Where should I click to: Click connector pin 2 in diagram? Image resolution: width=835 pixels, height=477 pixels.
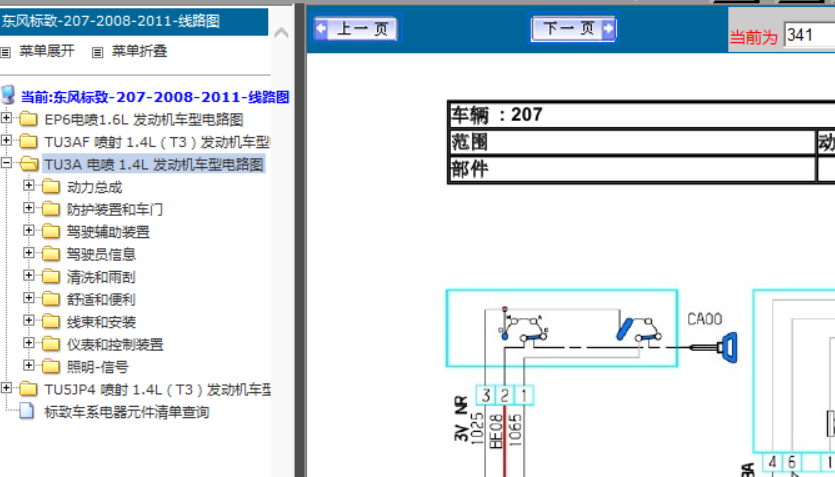(504, 396)
